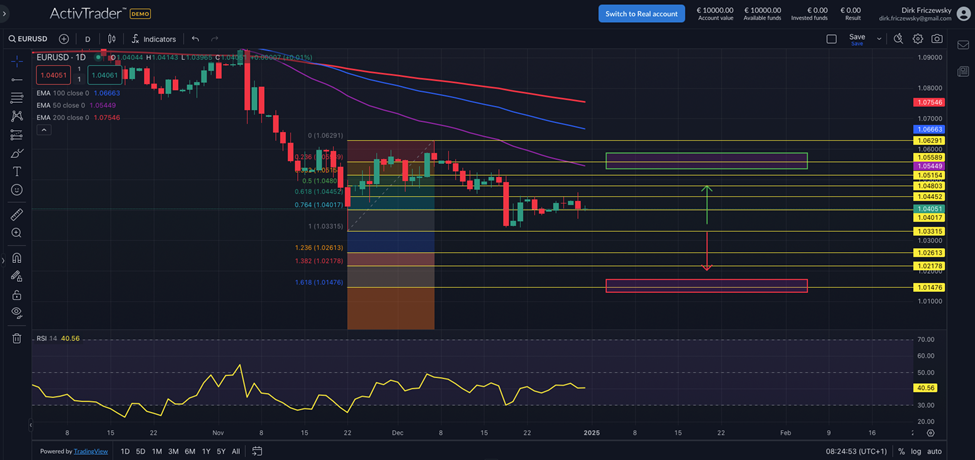Screen dimensions: 975x460
Task: Click the undo arrow in the toolbar
Action: point(195,39)
